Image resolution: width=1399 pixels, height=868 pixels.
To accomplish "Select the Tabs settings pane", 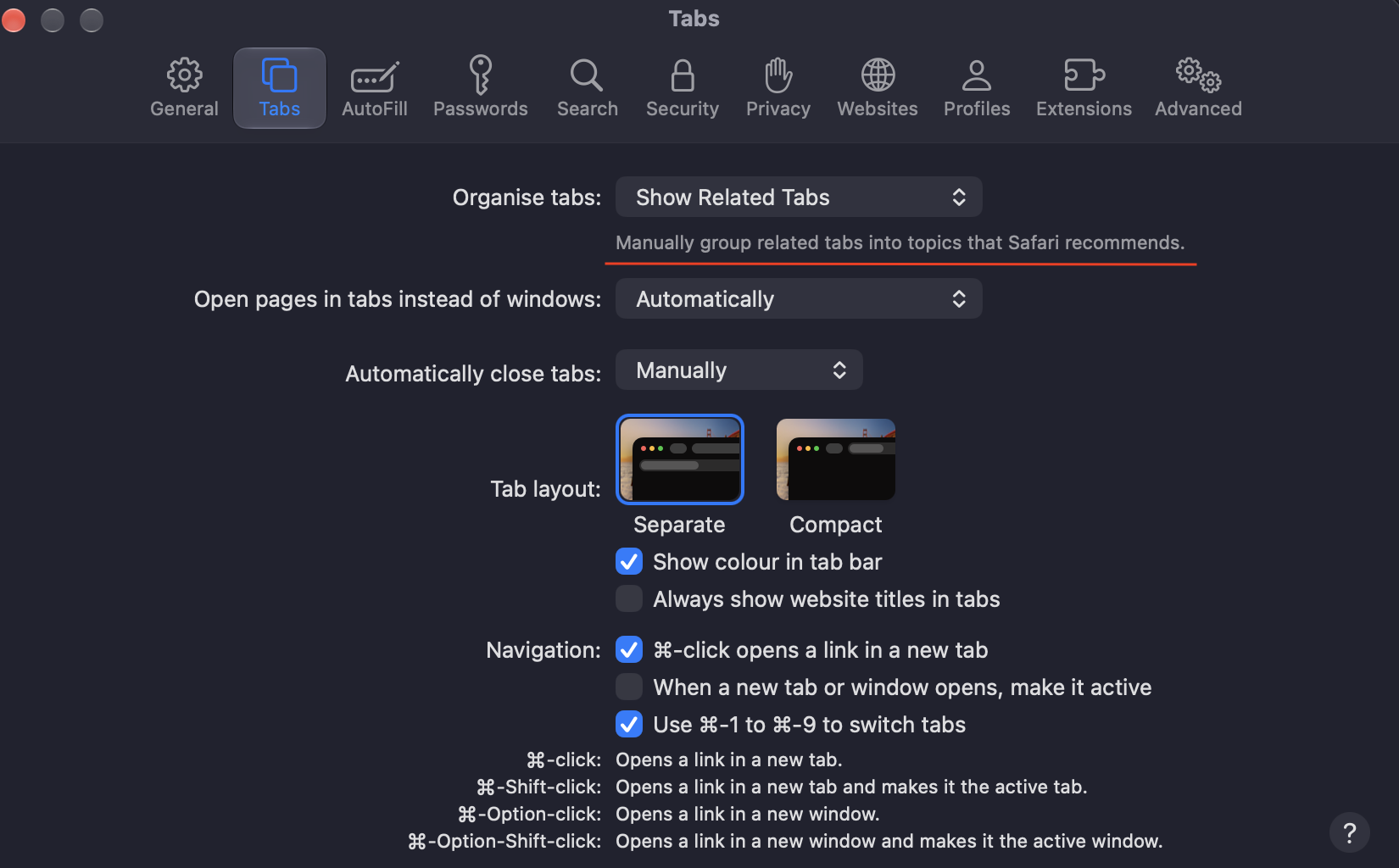I will (x=280, y=88).
